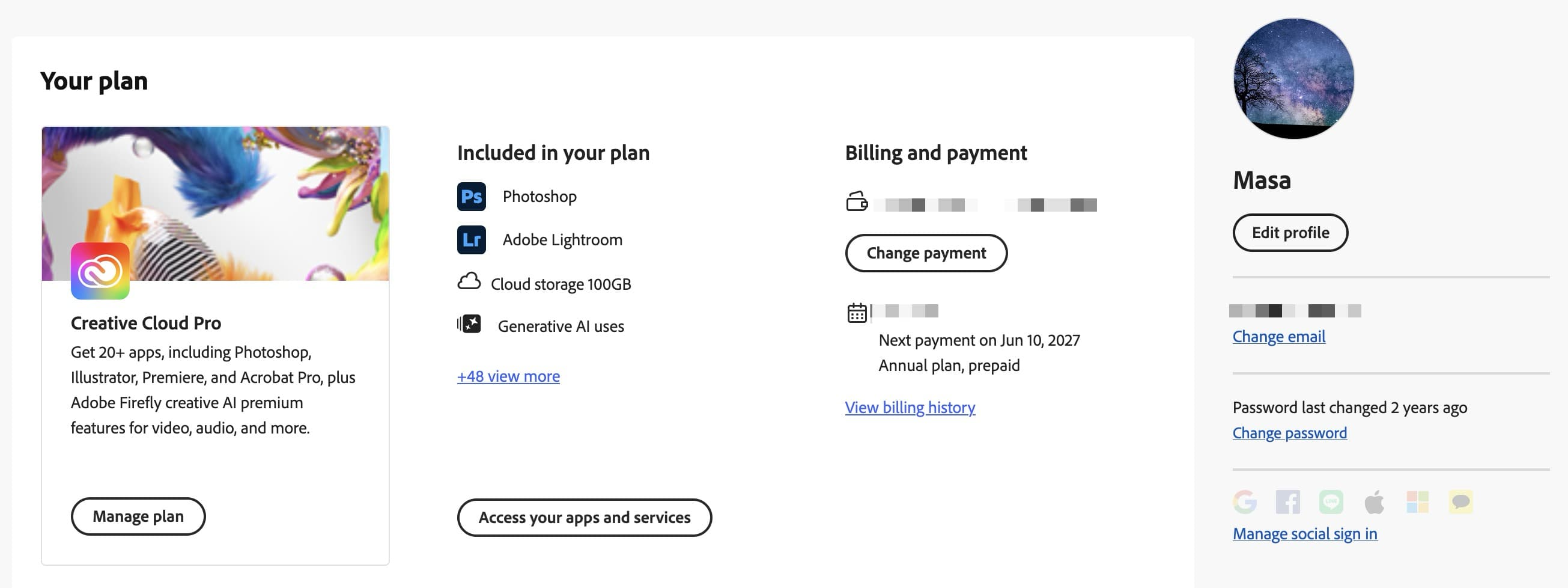Click the starry sky profile picture
The width and height of the screenshot is (1568, 588).
point(1293,79)
